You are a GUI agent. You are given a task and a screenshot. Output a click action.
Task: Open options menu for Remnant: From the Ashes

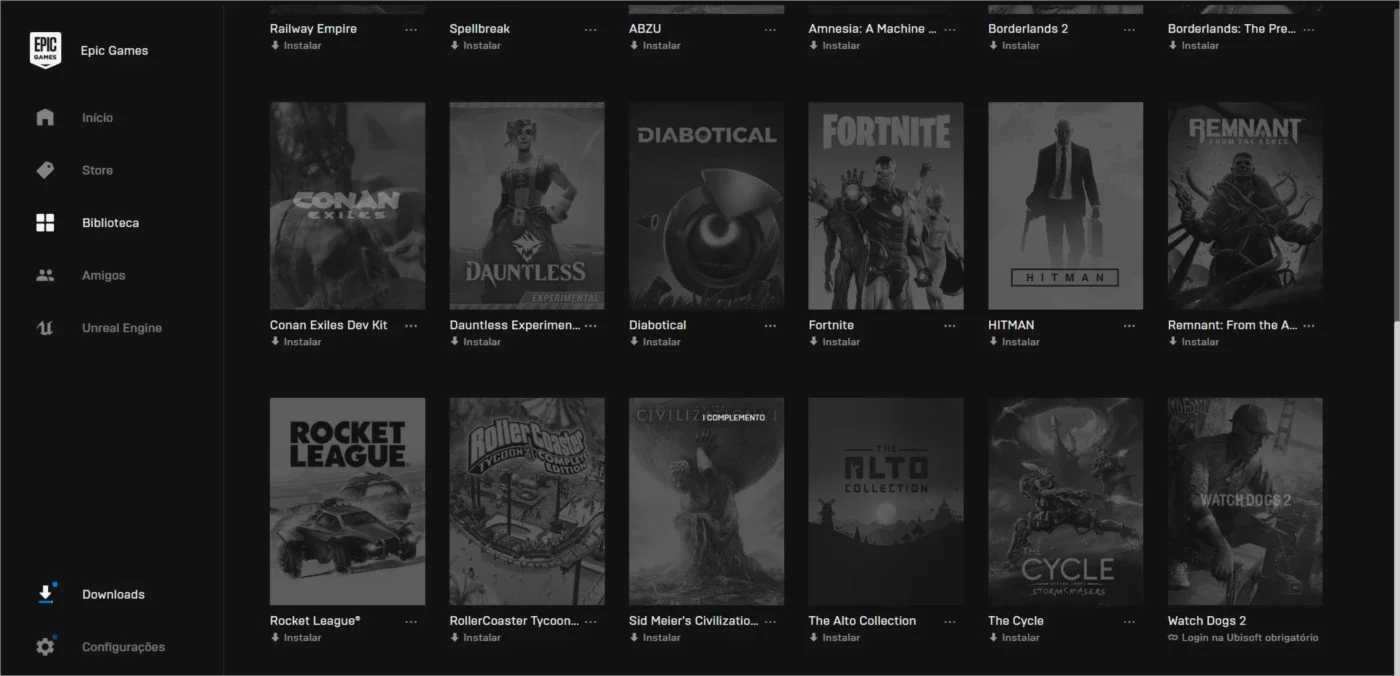pos(1309,326)
